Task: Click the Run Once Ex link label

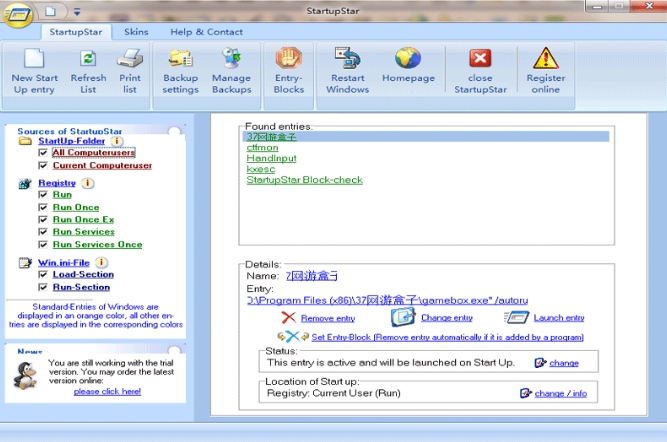Action: (83, 220)
